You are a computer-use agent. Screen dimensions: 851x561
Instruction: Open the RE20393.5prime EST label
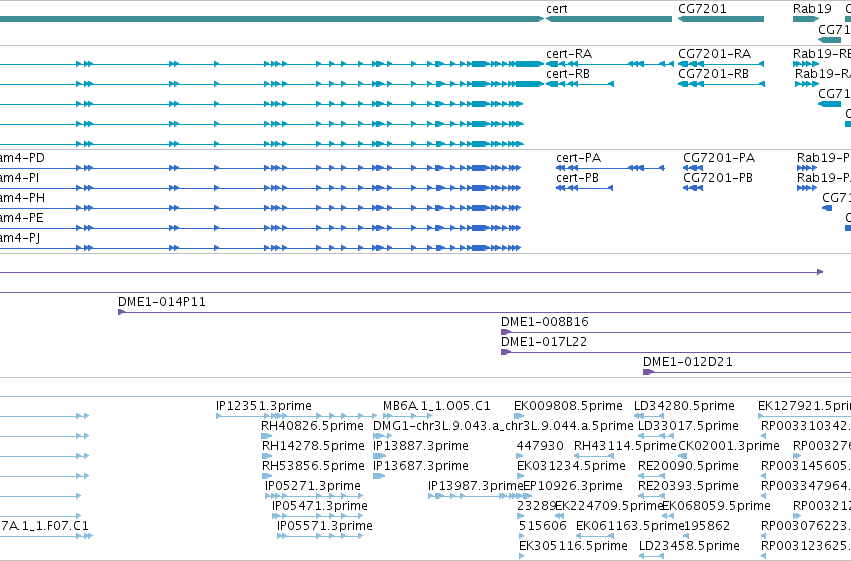pos(688,486)
